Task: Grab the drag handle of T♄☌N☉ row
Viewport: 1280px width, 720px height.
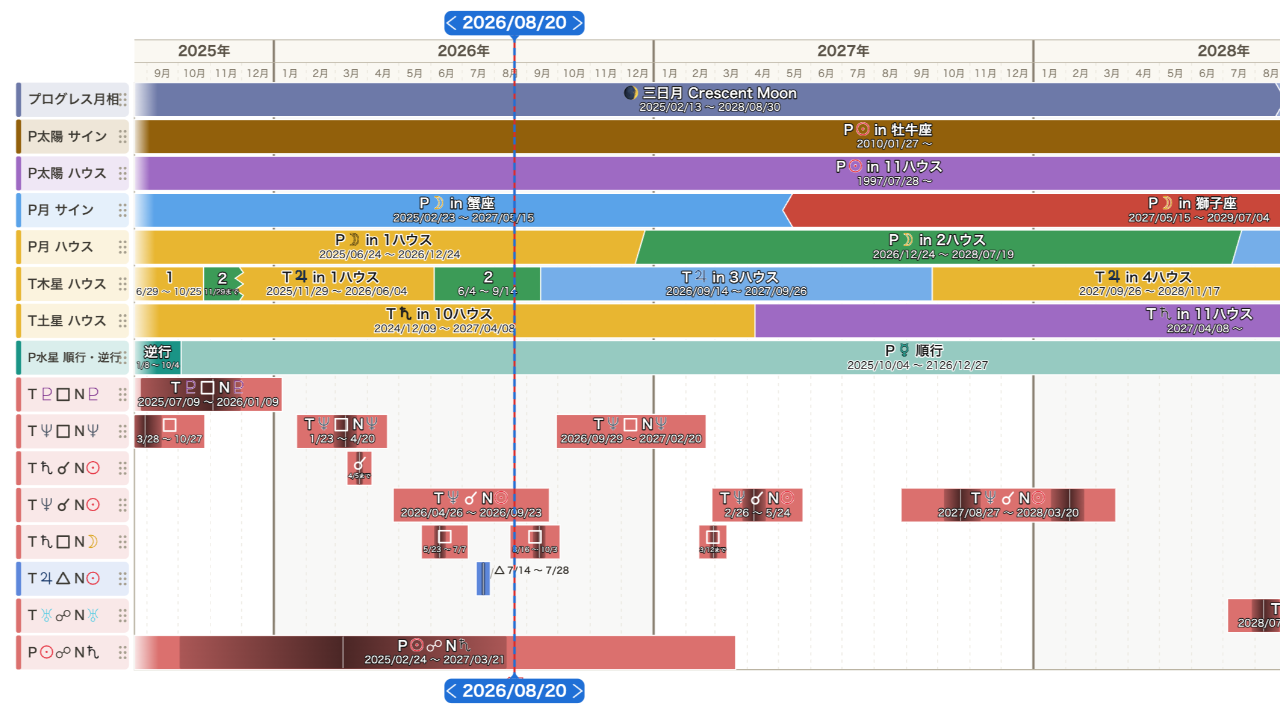Action: click(123, 468)
